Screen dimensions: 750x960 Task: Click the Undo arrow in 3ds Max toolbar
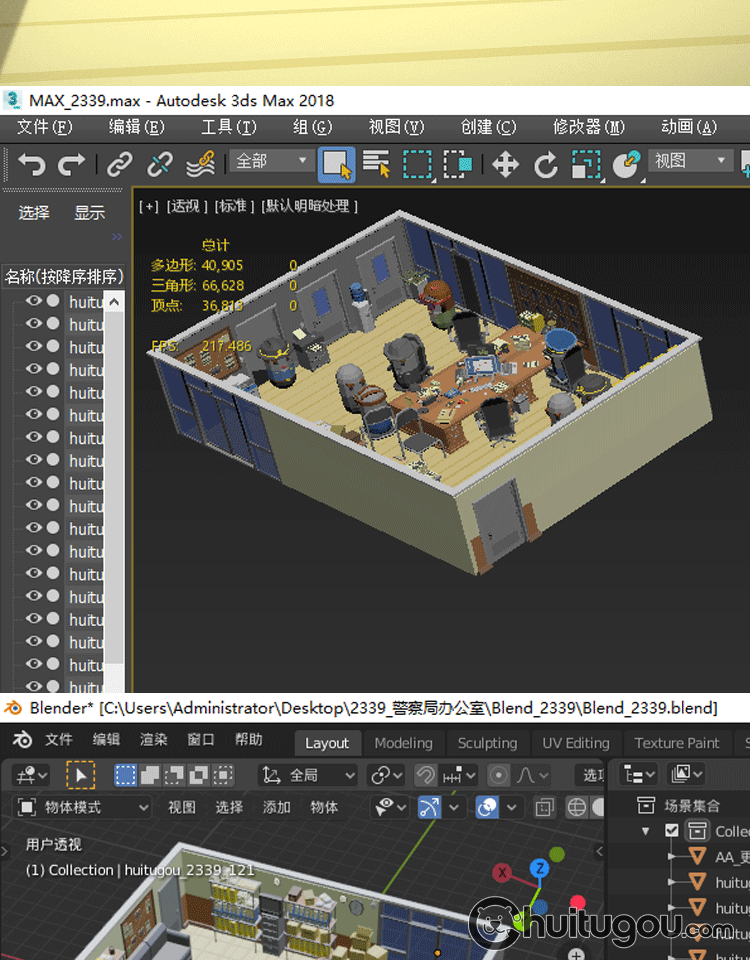[31, 164]
